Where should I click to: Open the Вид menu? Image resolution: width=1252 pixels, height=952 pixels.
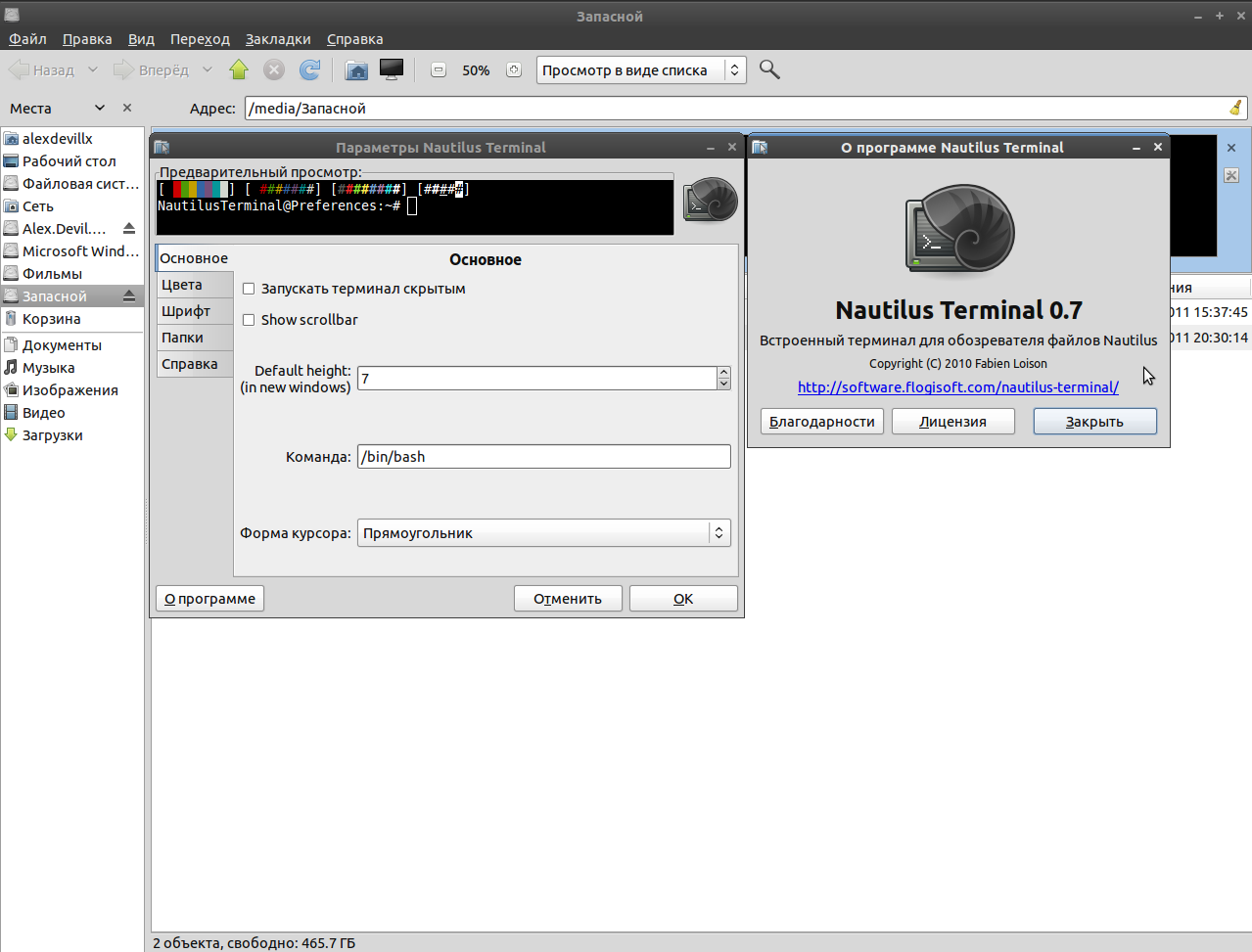coord(141,39)
